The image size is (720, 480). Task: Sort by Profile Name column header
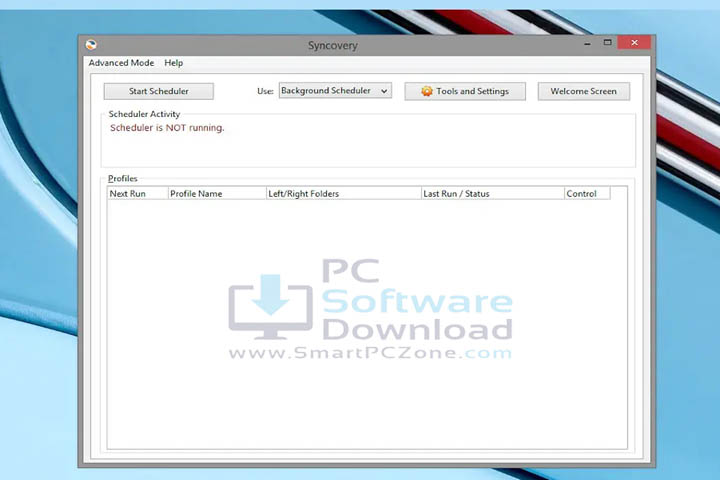pos(217,193)
